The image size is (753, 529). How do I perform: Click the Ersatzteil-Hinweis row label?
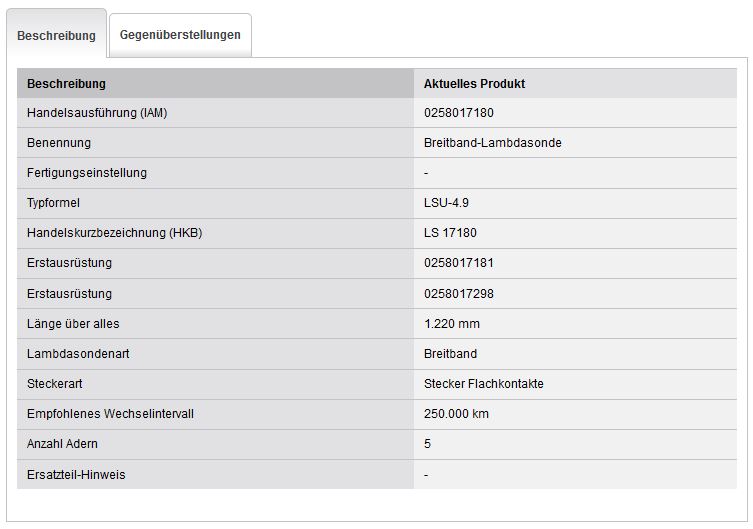(76, 475)
